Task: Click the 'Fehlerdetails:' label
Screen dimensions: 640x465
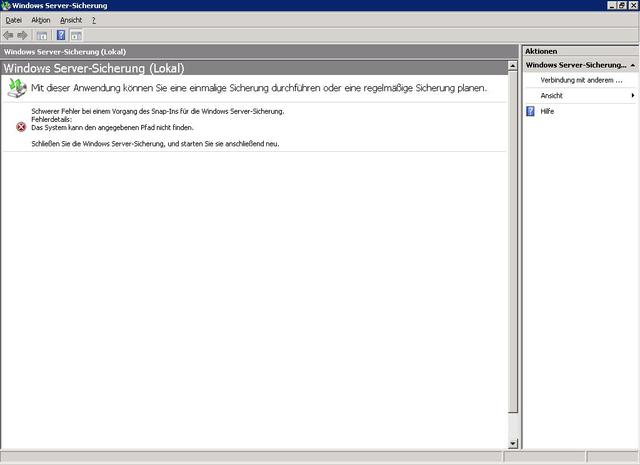Action: pyautogui.click(x=51, y=119)
